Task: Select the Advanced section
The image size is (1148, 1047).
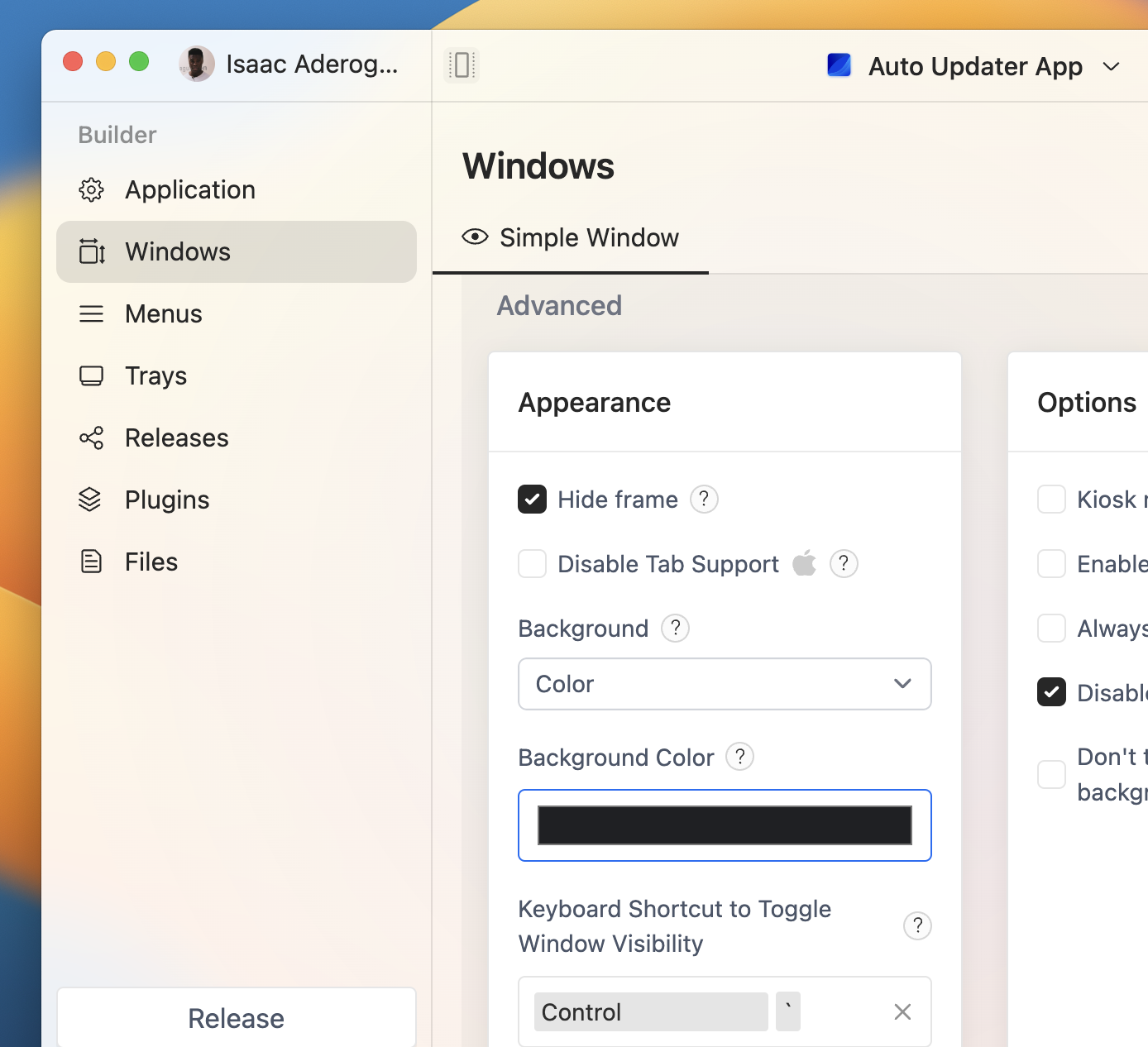Action: [559, 305]
